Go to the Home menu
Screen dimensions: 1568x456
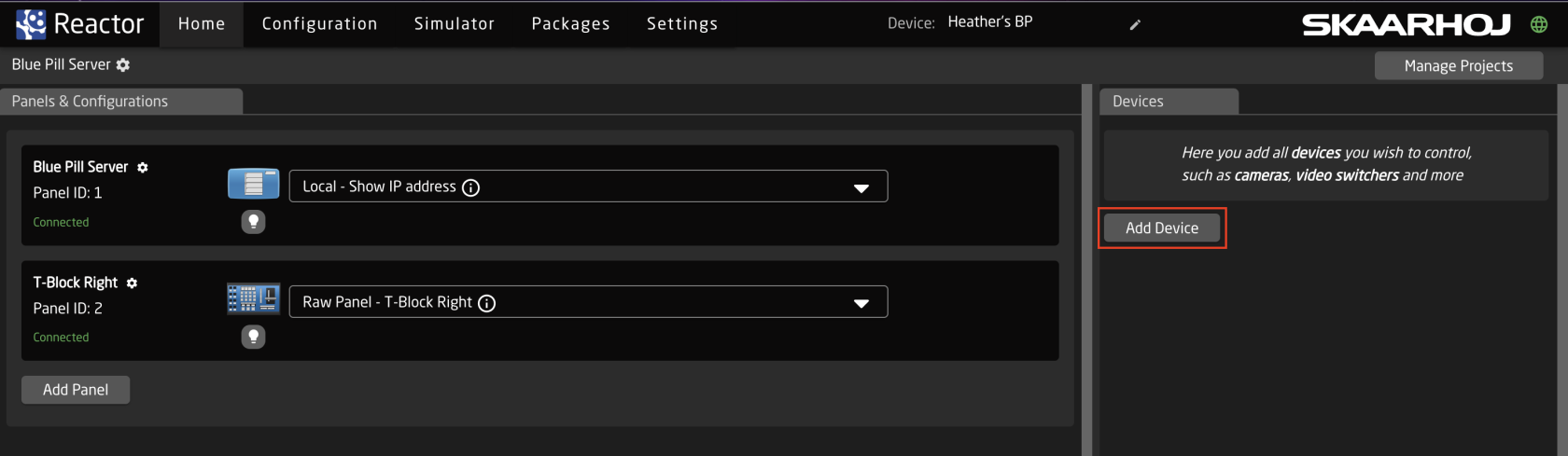(202, 24)
